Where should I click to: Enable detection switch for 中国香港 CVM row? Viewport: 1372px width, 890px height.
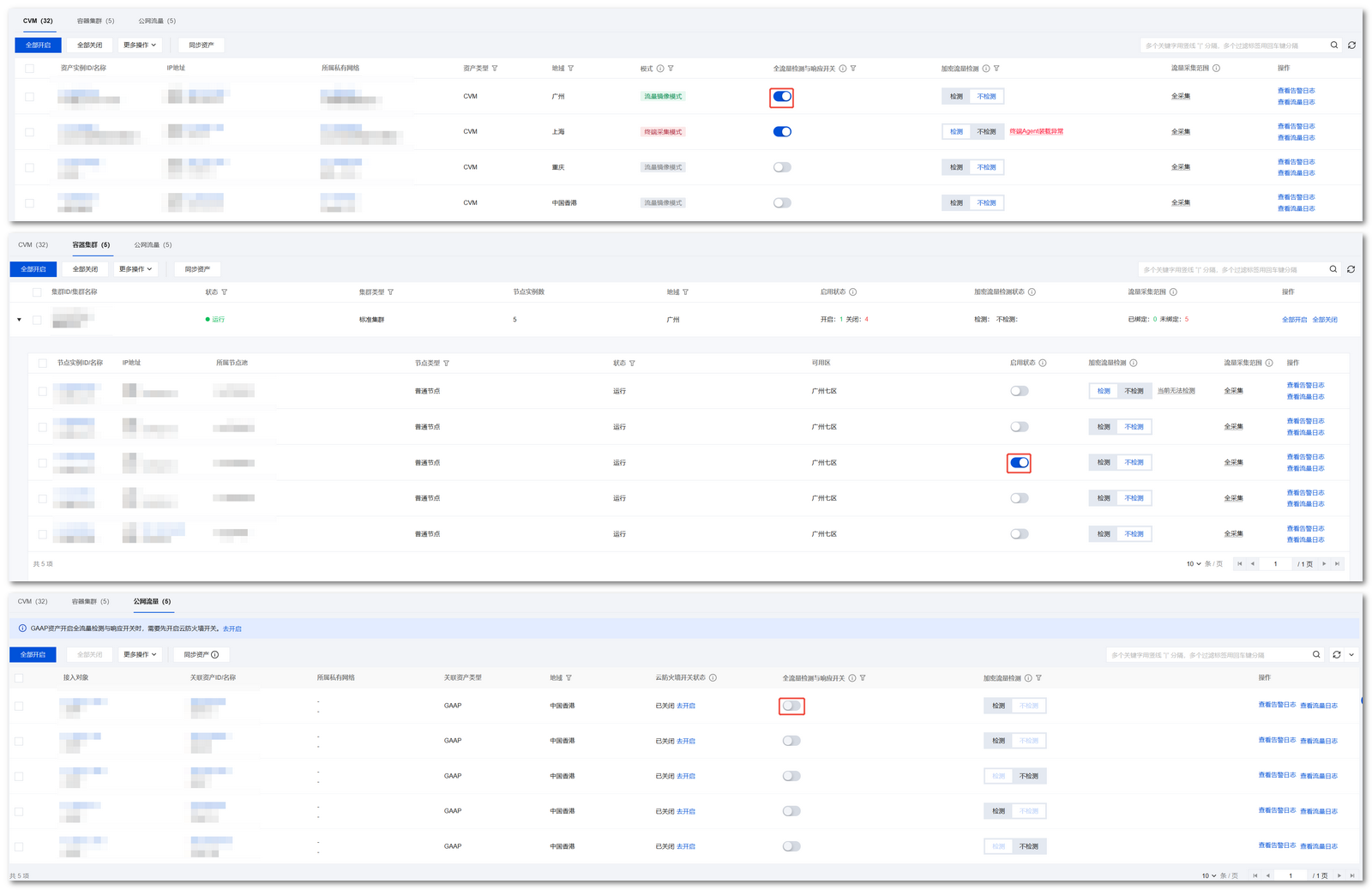click(x=782, y=203)
